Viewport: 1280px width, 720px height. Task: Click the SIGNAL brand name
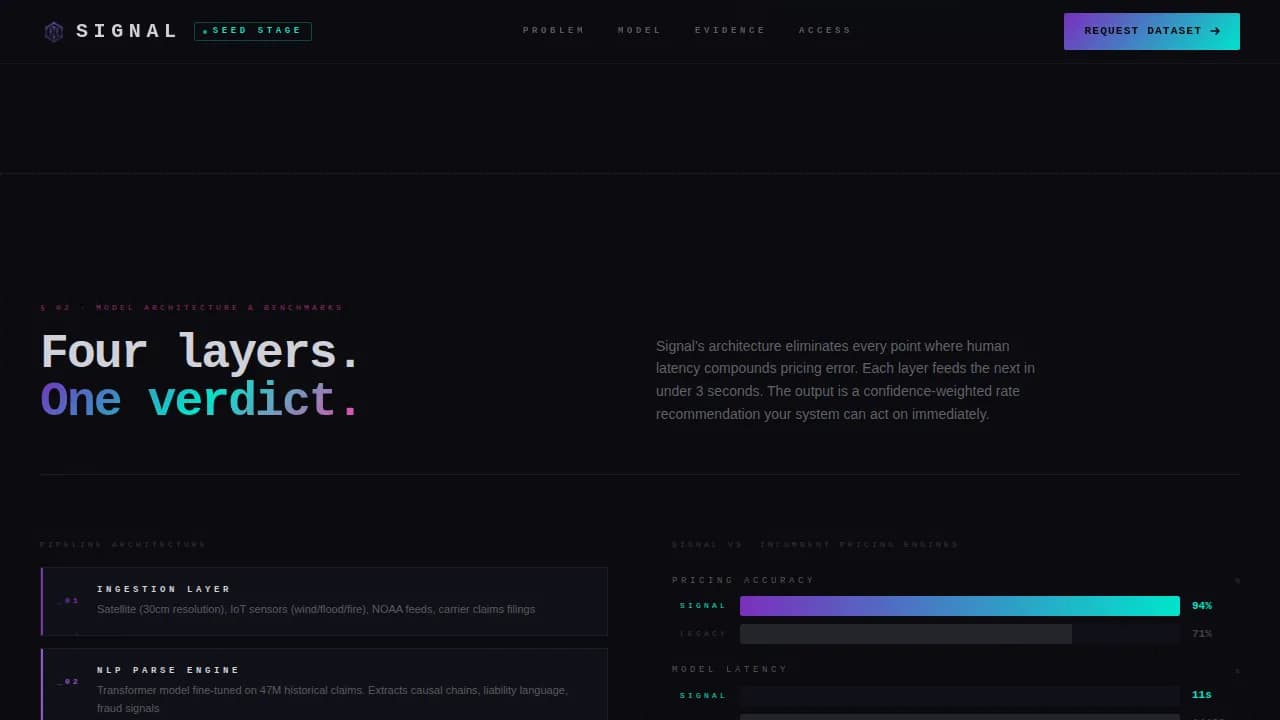127,31
